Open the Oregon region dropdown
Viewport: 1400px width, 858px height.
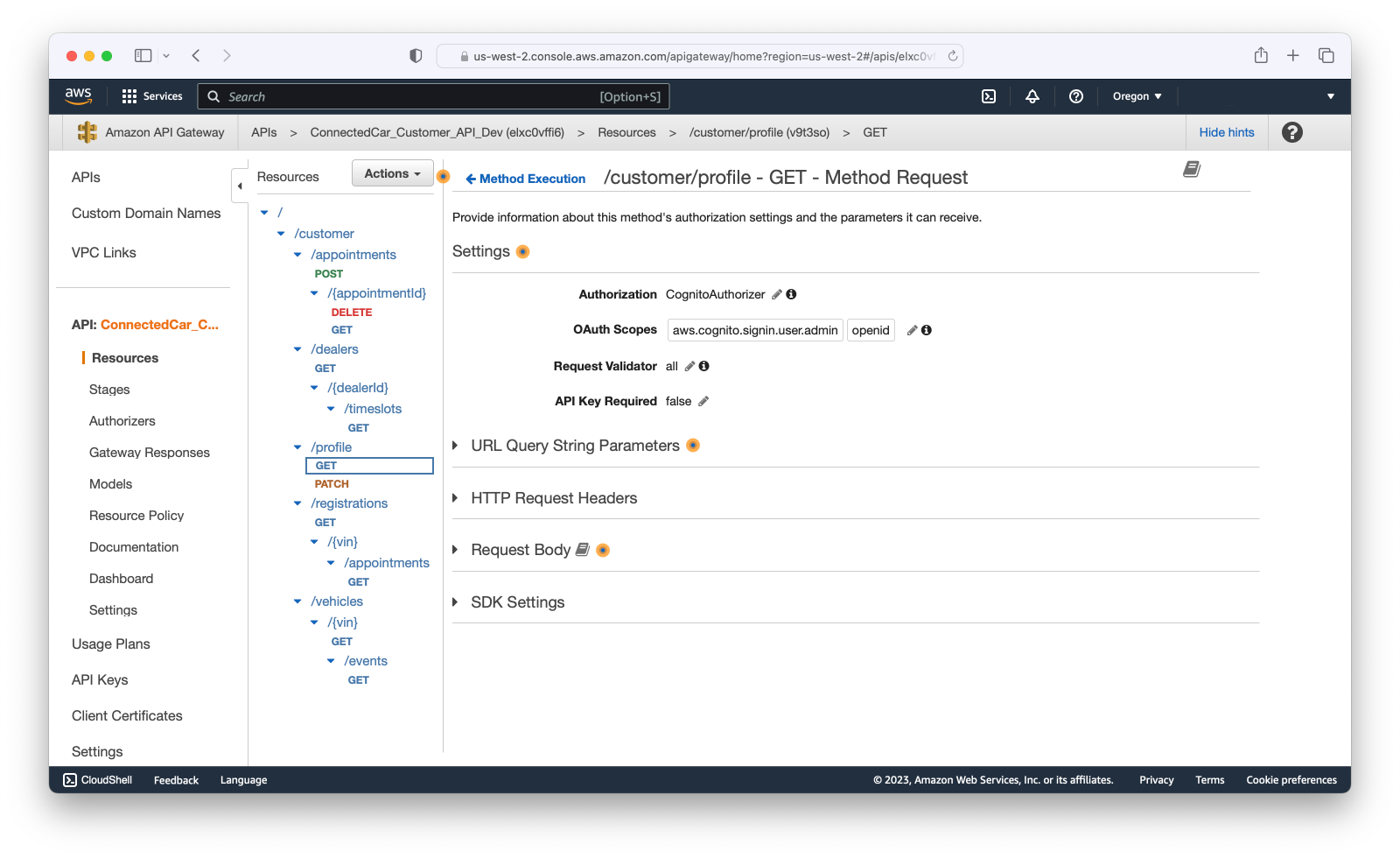1137,96
